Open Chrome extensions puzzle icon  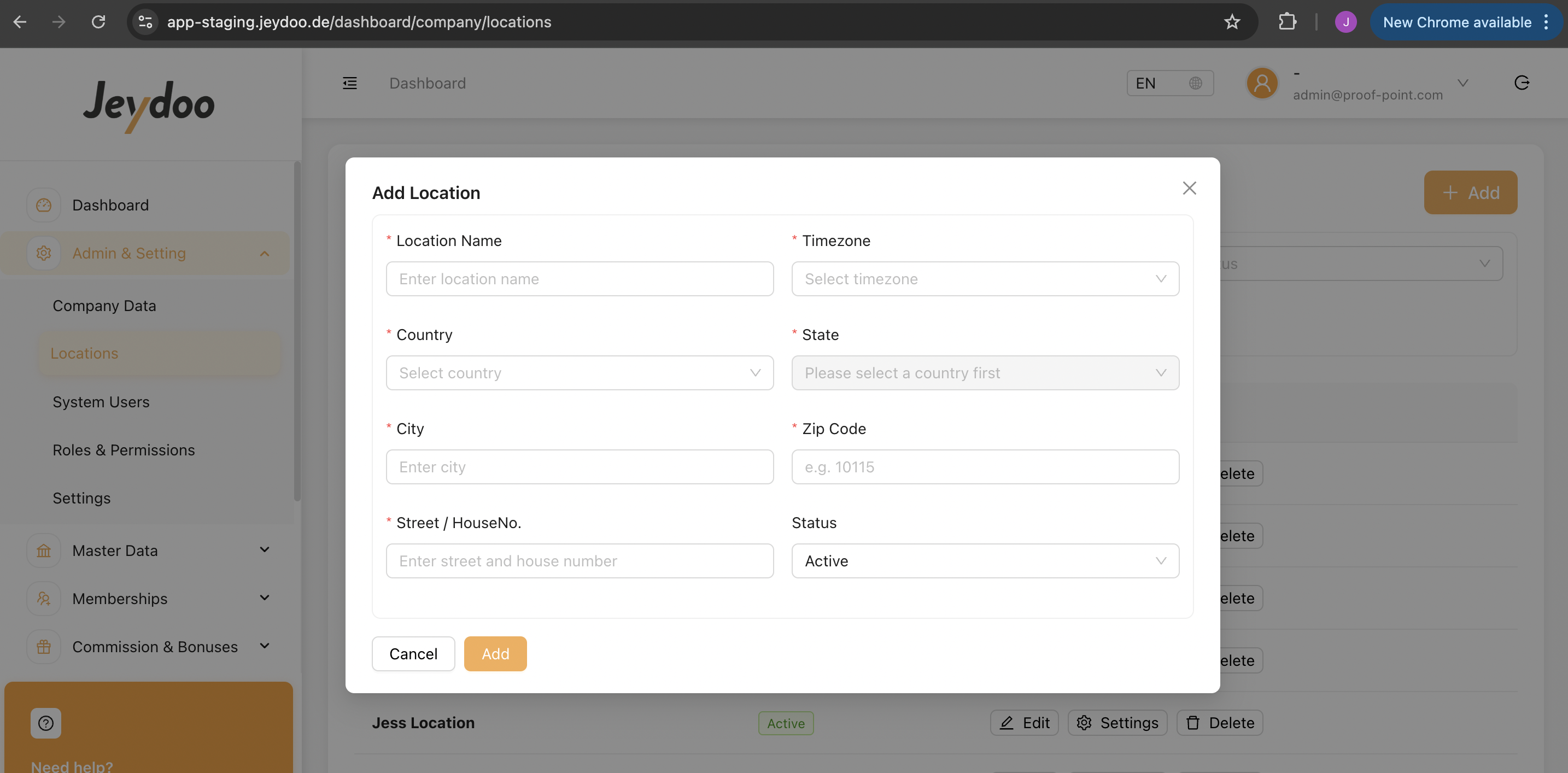pos(1287,22)
